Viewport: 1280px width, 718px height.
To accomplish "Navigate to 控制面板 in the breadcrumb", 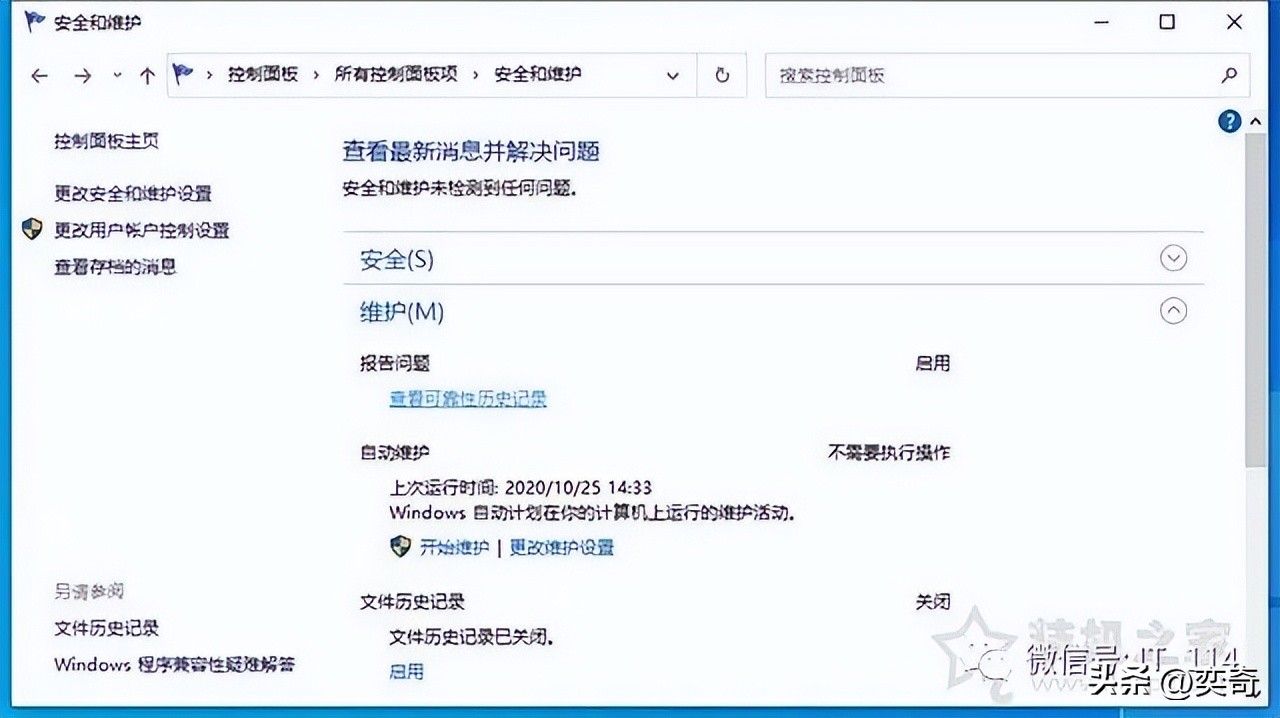I will [262, 75].
